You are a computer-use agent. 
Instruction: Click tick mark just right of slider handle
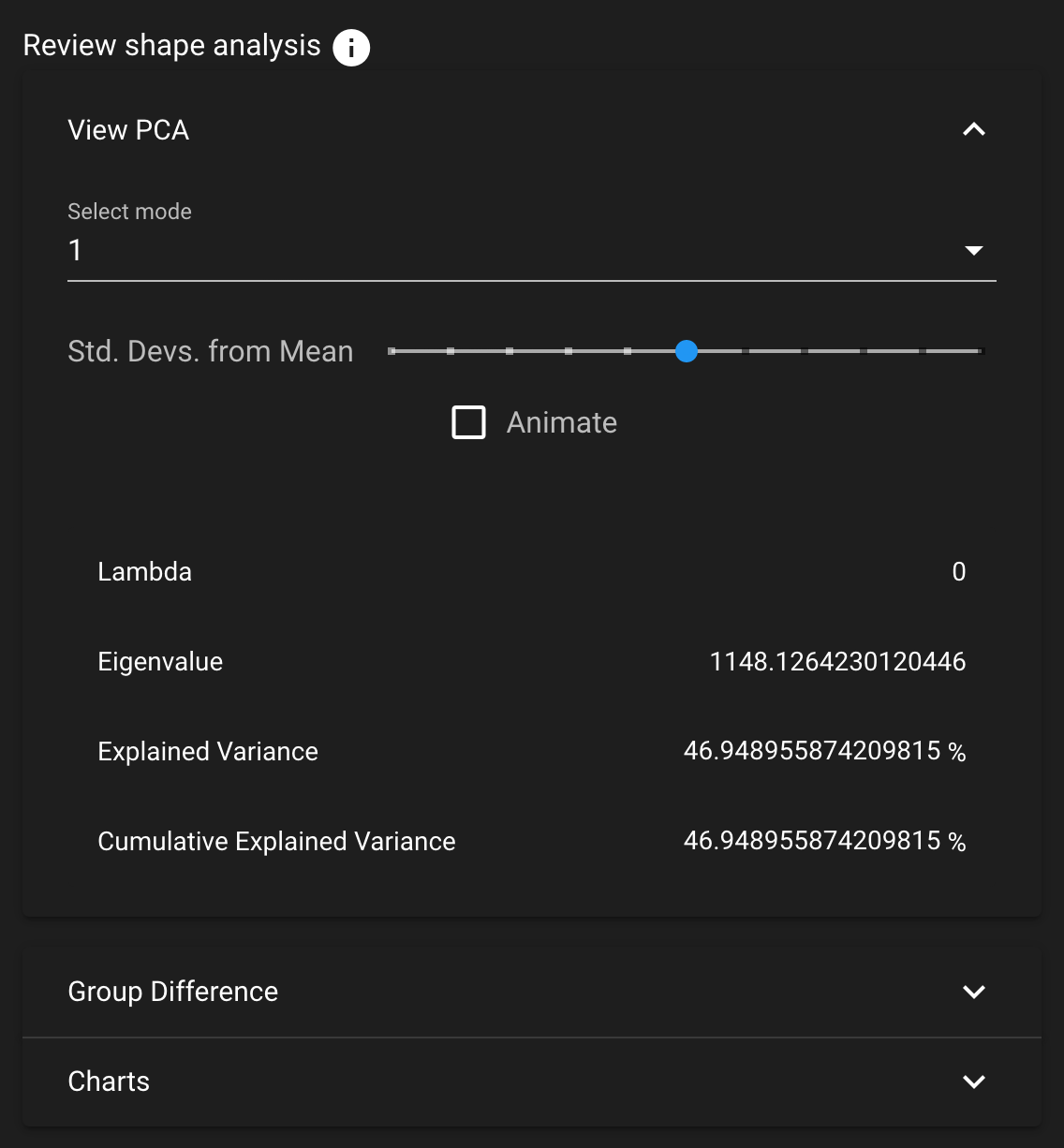(x=746, y=351)
